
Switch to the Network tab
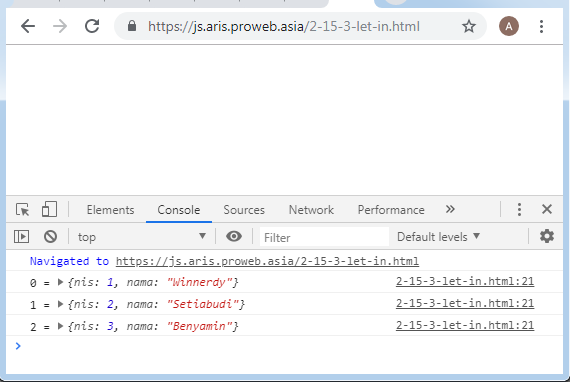coord(311,210)
